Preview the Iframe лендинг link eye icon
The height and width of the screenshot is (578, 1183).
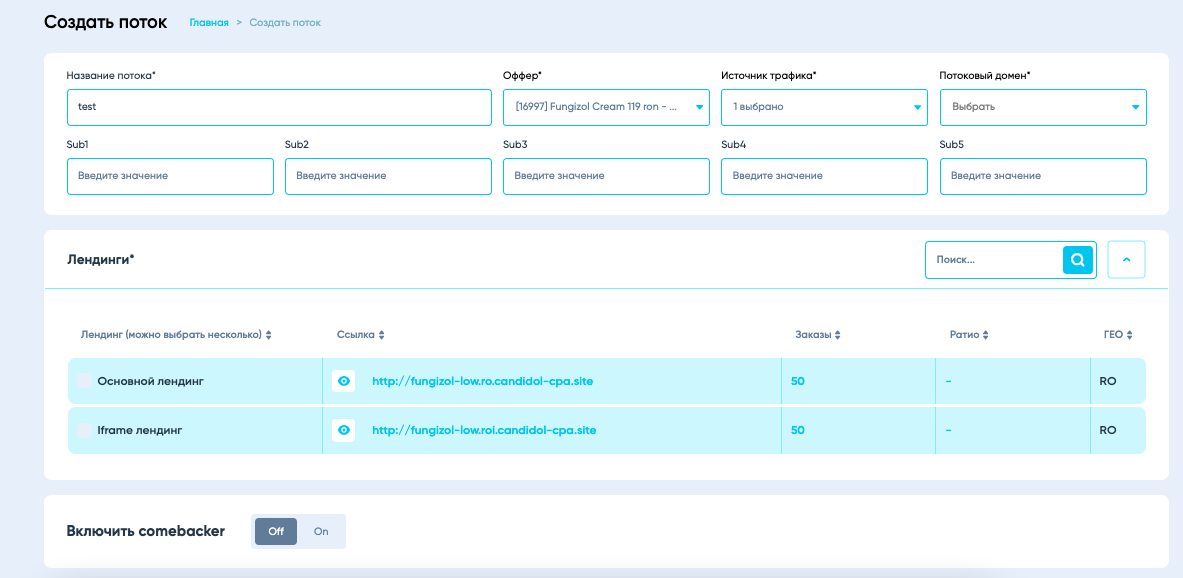click(x=344, y=430)
